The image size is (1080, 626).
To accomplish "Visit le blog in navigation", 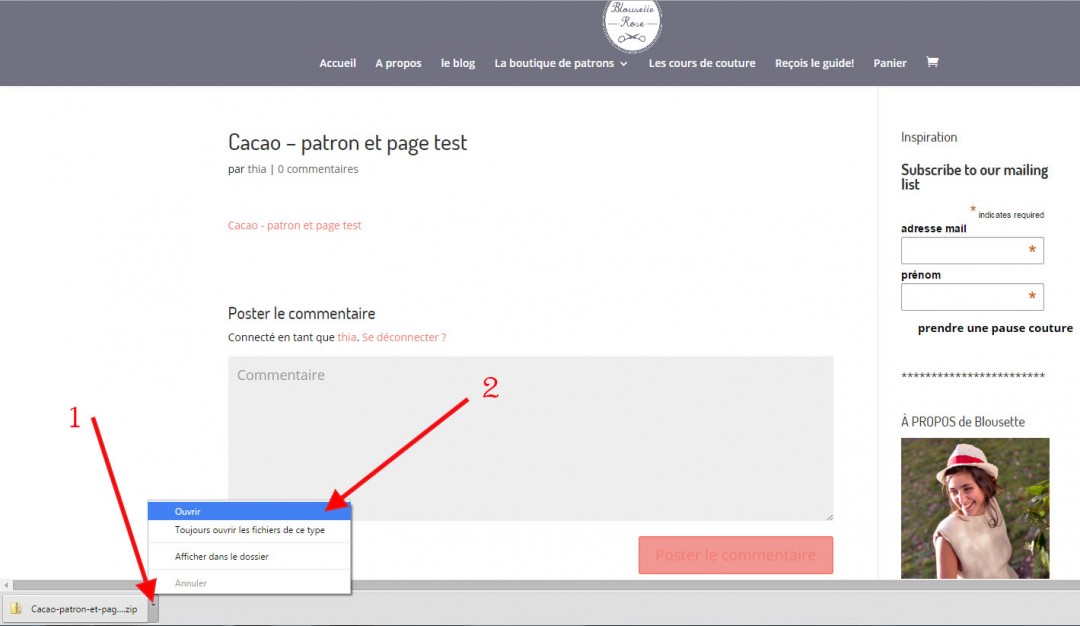I will tap(458, 63).
